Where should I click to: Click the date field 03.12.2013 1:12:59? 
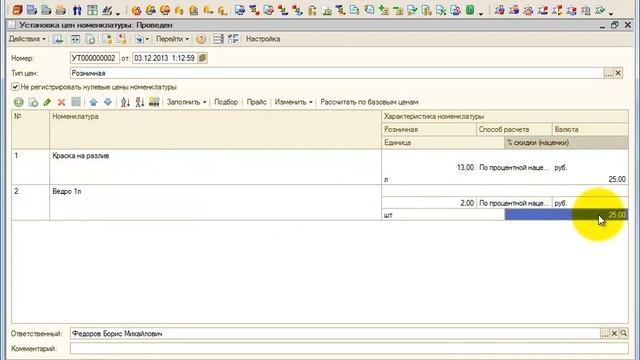pos(165,58)
